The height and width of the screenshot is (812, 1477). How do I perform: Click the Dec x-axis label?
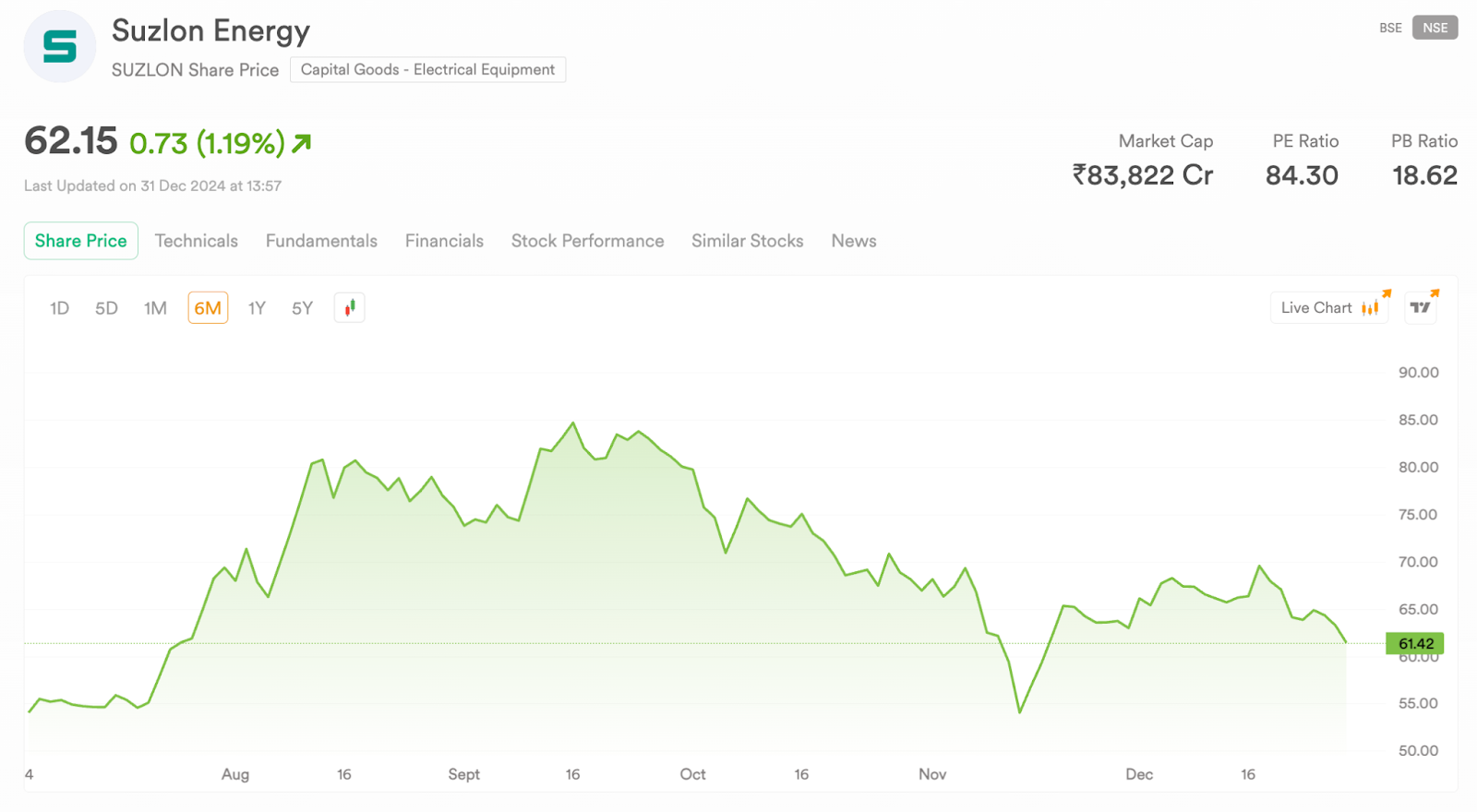pyautogui.click(x=1139, y=774)
